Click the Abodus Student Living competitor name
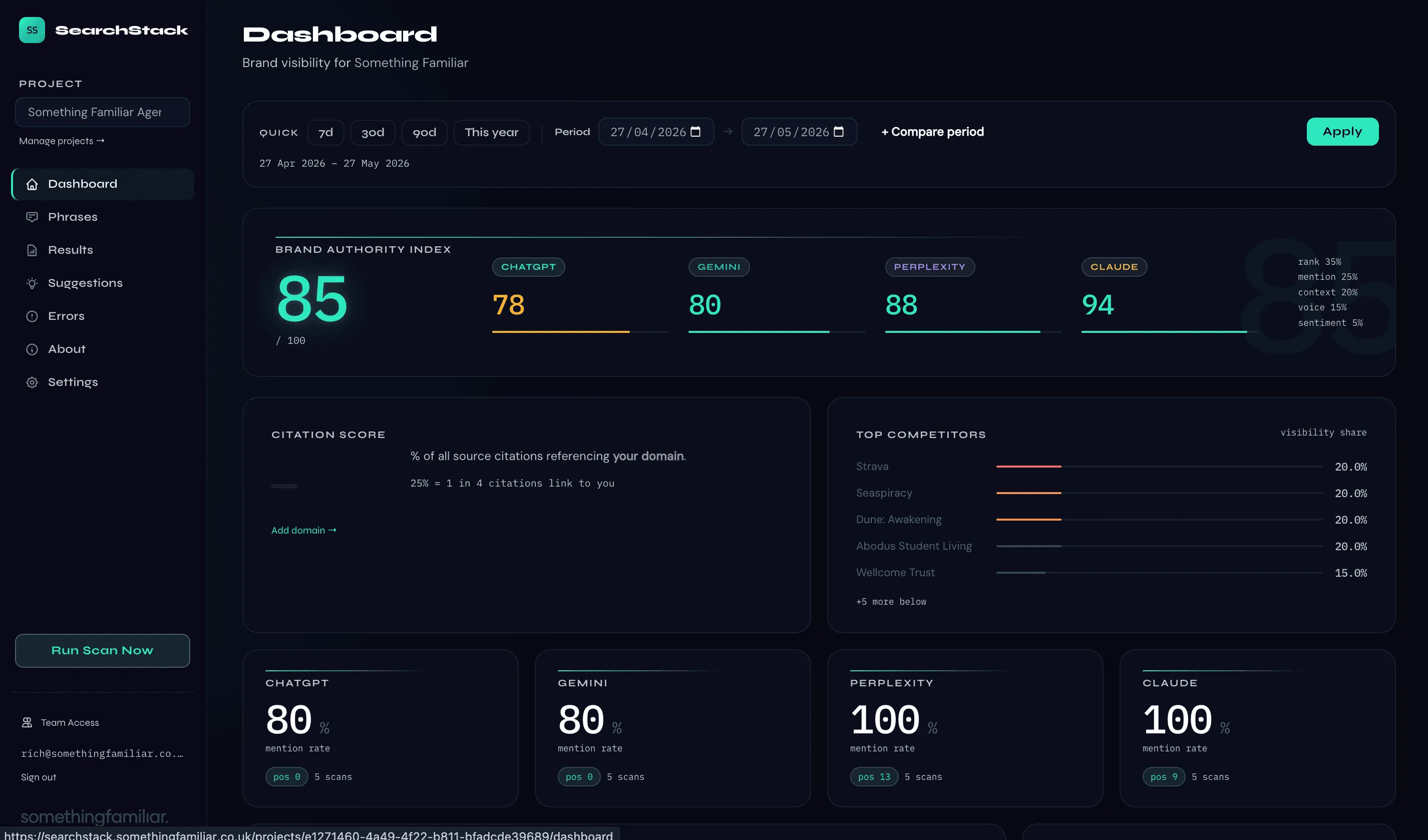1428x840 pixels. (x=914, y=546)
